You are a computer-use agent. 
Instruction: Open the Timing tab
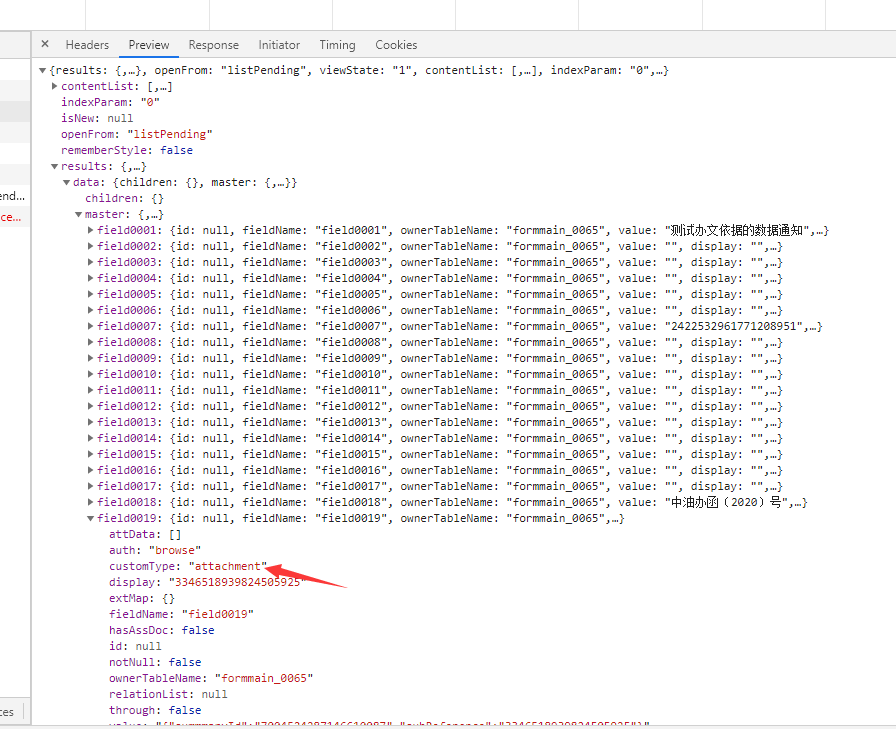click(337, 45)
